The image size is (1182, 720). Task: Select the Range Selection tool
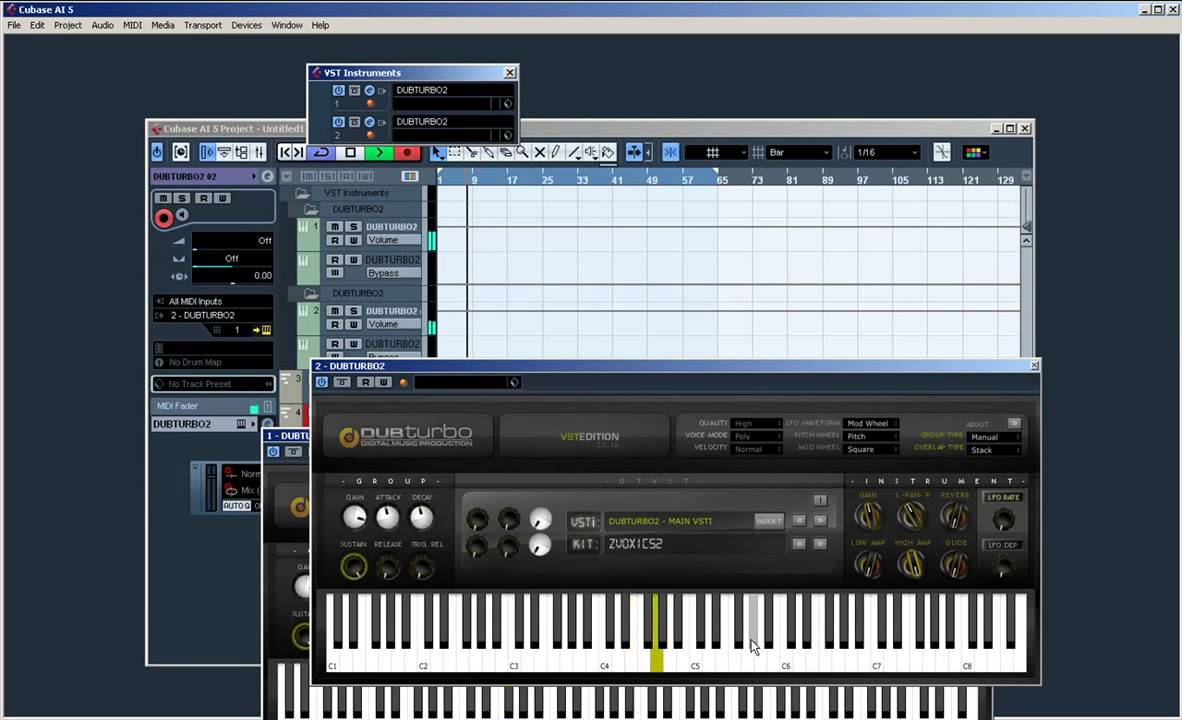pos(455,152)
